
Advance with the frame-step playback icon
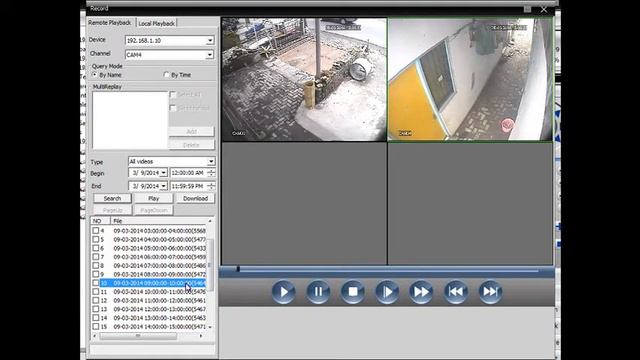387,291
